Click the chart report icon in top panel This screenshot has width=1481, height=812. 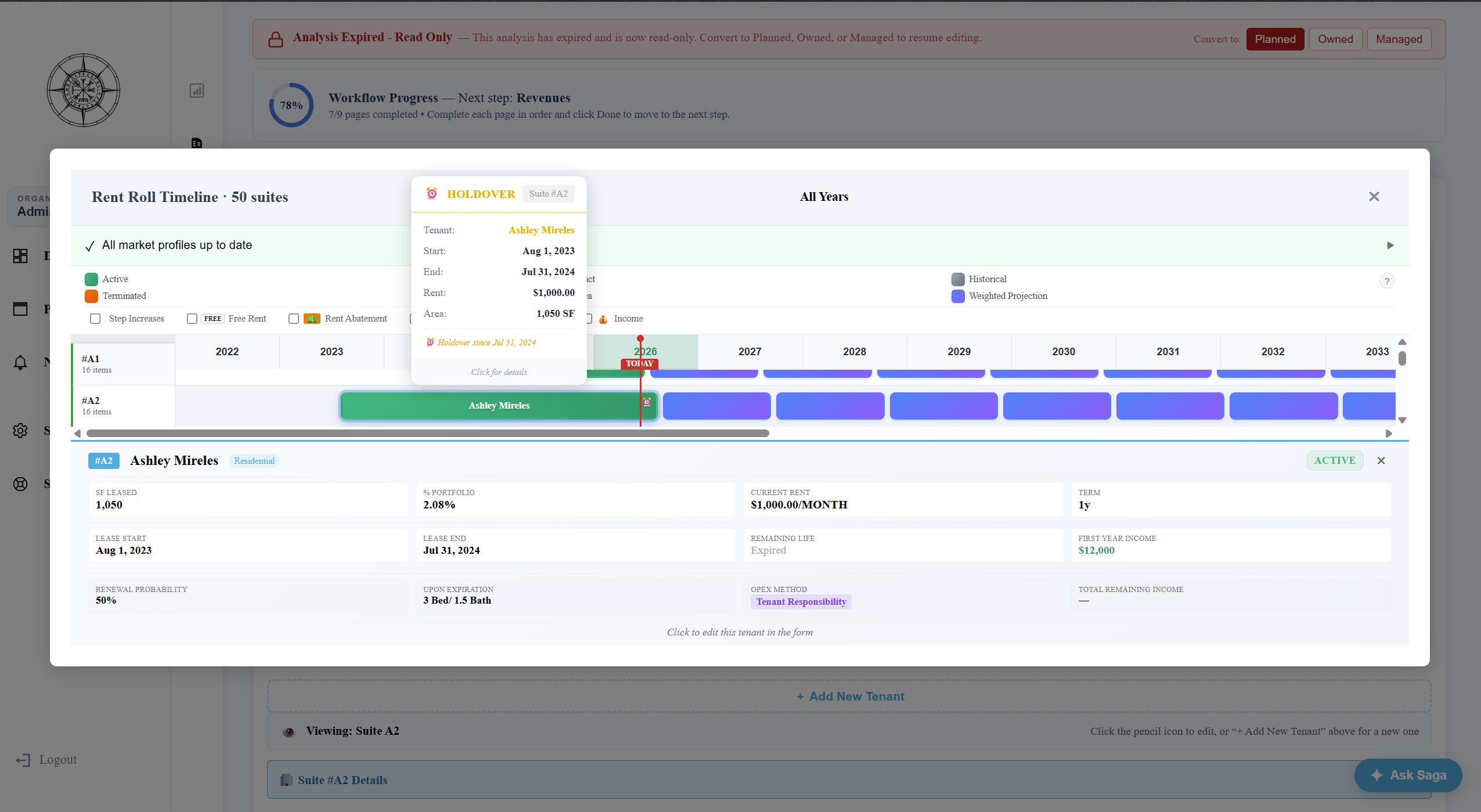197,91
